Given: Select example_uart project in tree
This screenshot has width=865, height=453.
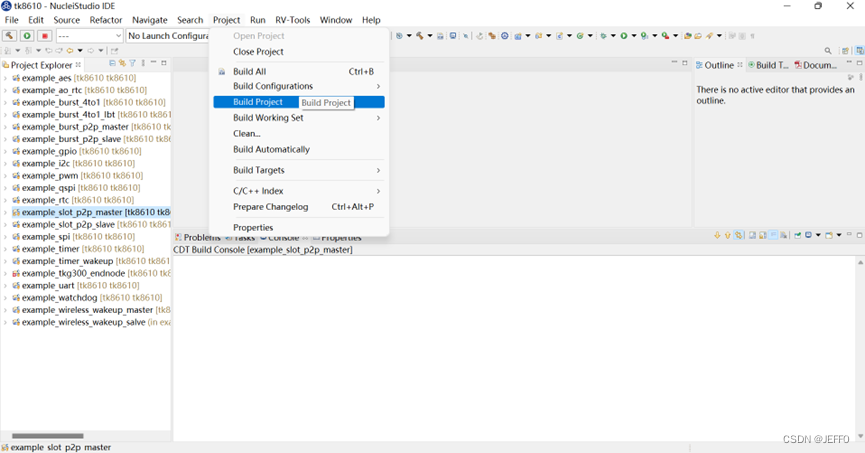Looking at the screenshot, I should click(x=76, y=285).
